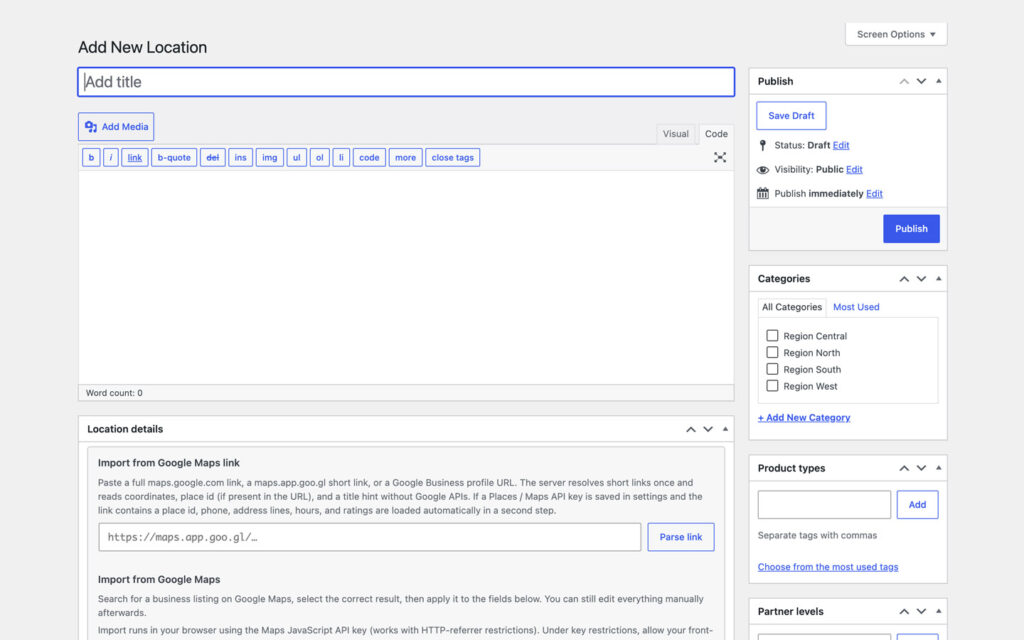Move Partner levels panel down
This screenshot has height=640, width=1024.
(x=921, y=612)
